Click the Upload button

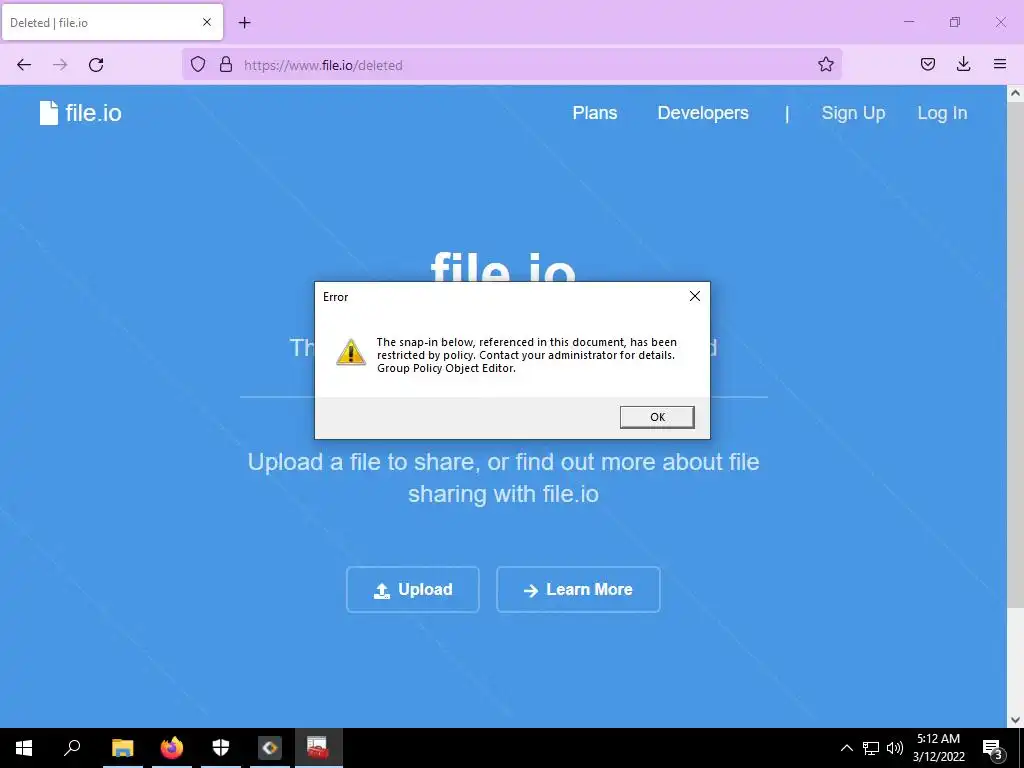413,590
